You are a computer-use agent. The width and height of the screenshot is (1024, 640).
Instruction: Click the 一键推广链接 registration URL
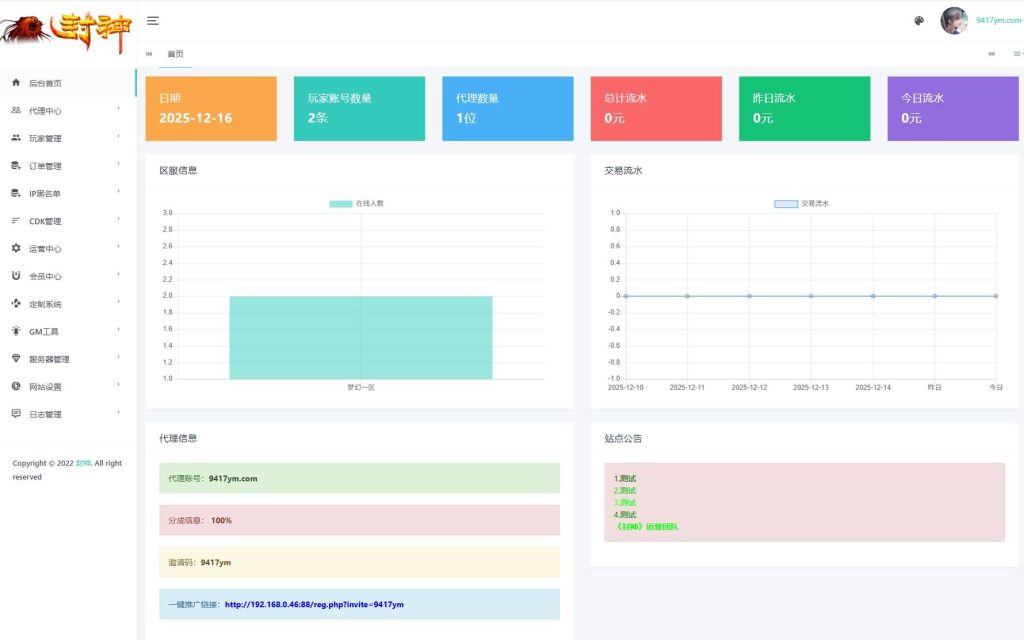tap(314, 604)
